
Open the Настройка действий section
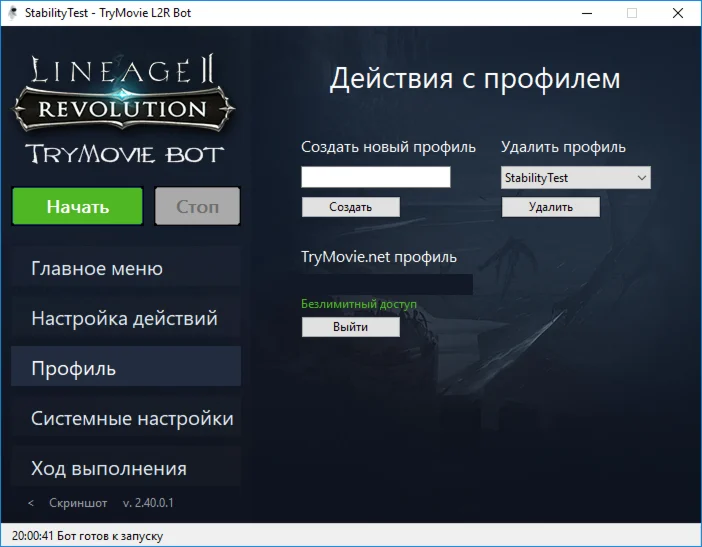coord(126,319)
